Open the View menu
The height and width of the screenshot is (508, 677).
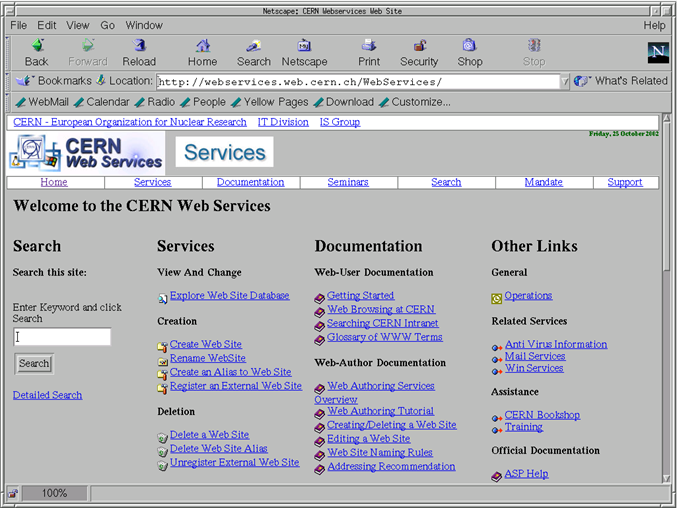pyautogui.click(x=78, y=25)
